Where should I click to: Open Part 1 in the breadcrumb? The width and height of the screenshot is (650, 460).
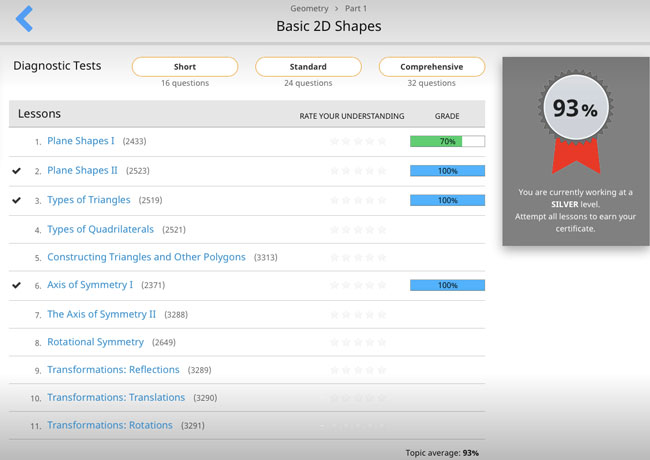pyautogui.click(x=356, y=8)
